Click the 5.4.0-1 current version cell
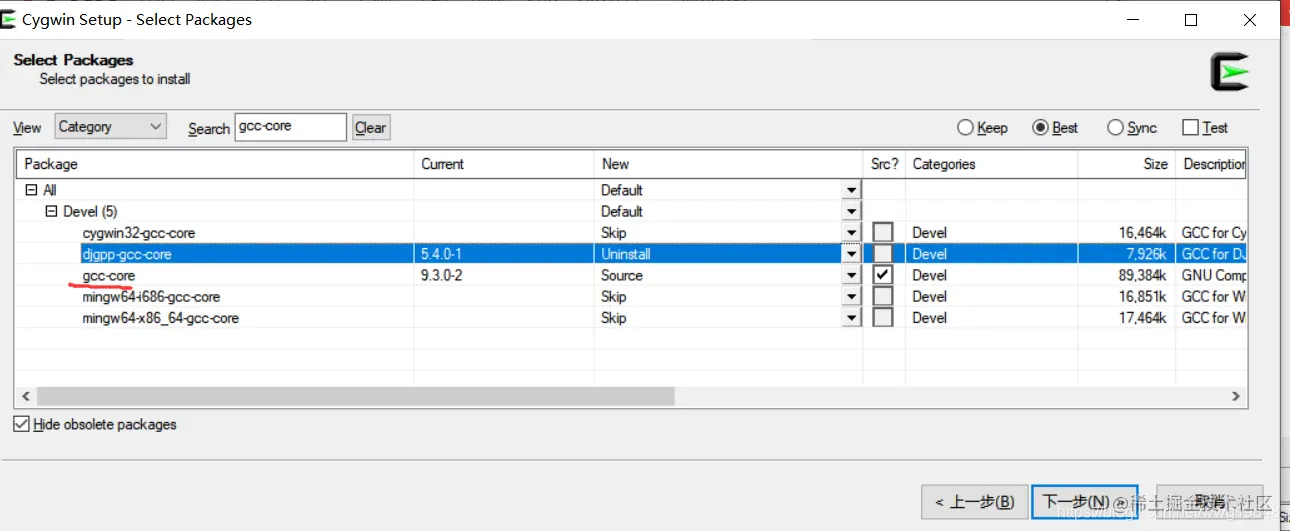Screen dimensions: 1290x531 441,254
